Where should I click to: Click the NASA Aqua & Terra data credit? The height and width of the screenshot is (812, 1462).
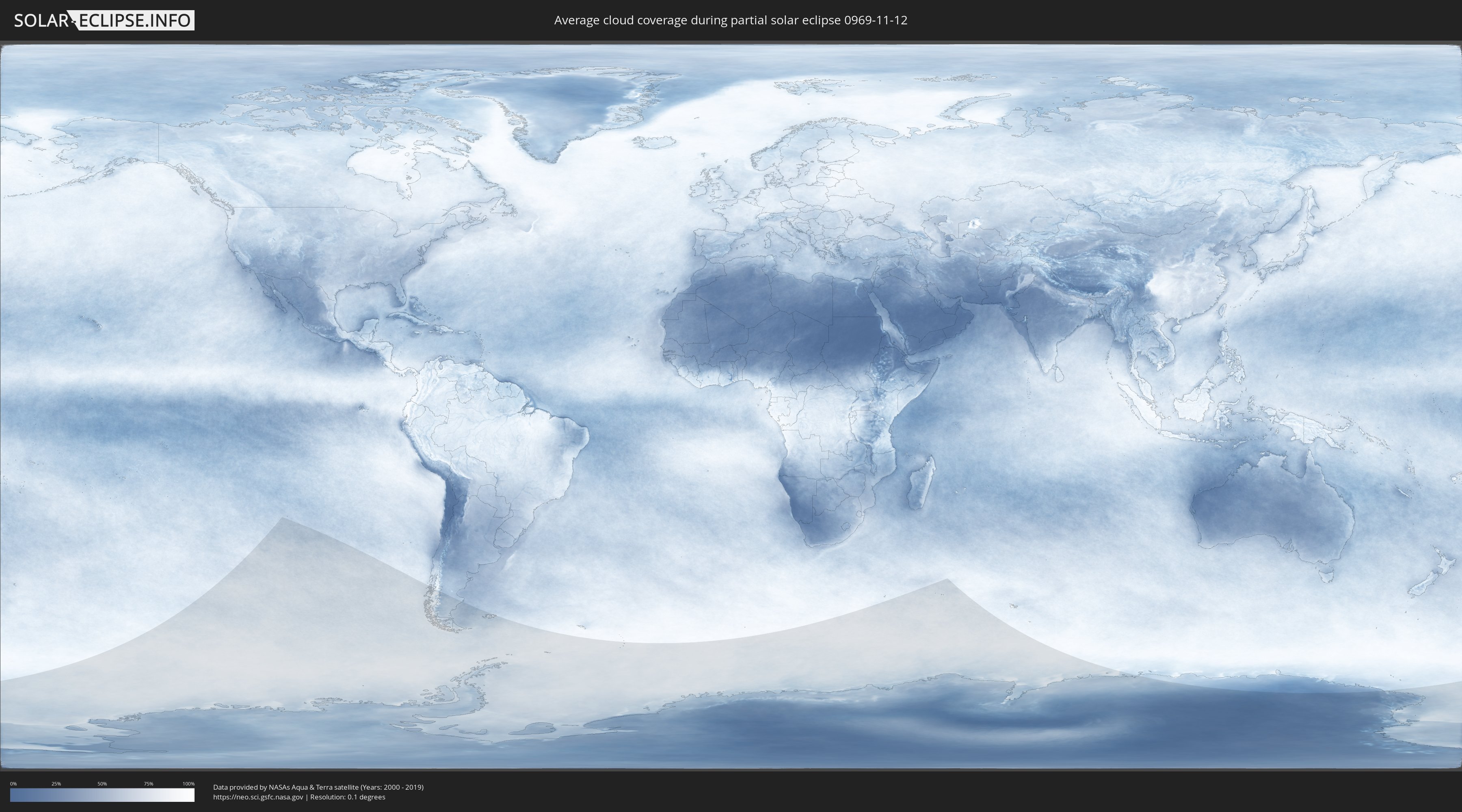[x=318, y=787]
